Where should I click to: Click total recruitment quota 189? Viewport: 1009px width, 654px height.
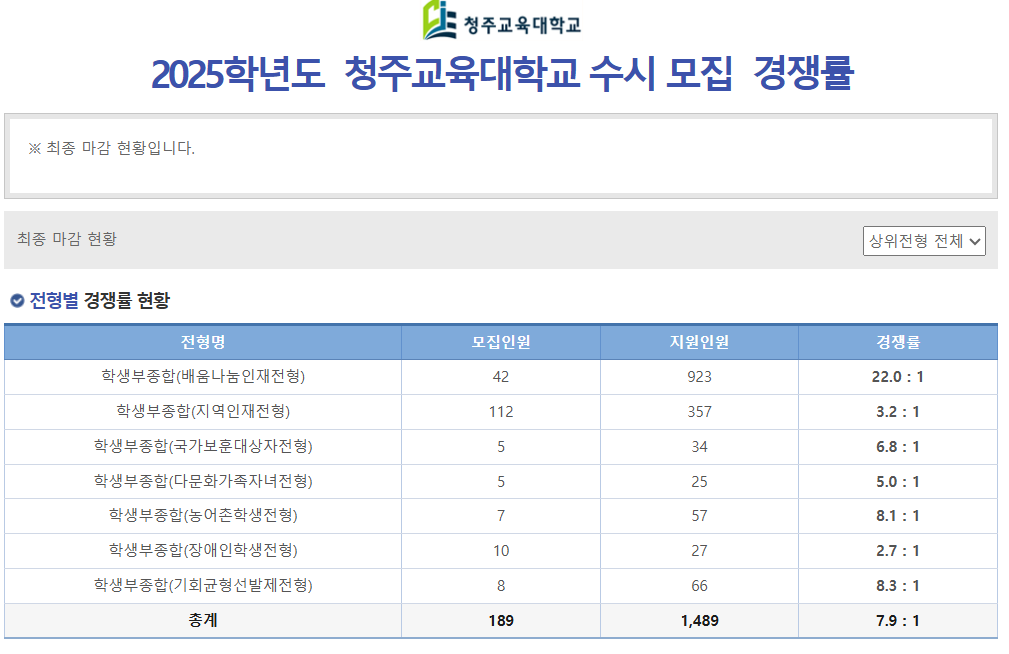pos(501,621)
